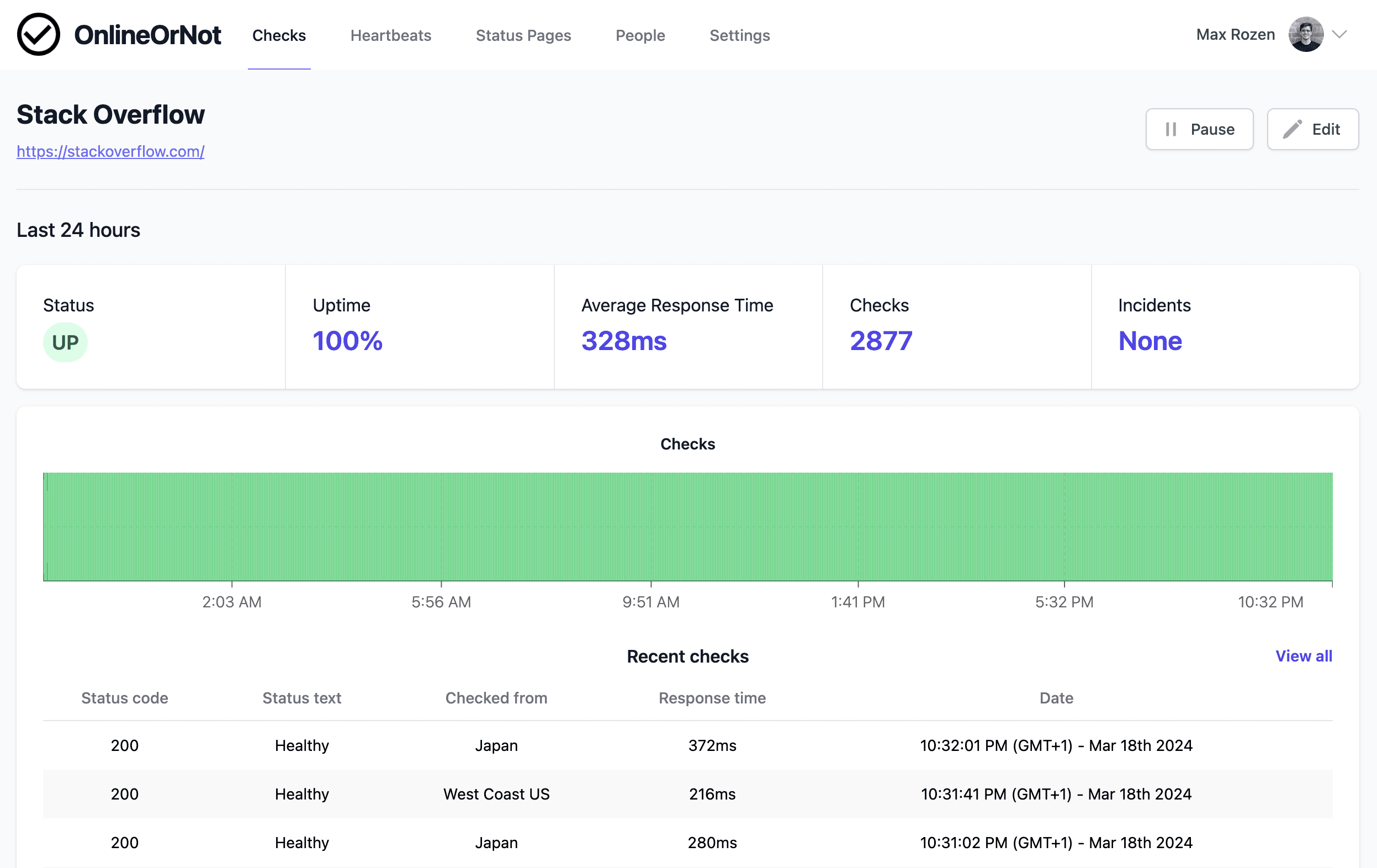
Task: Click the 10:31:02 PM date cell
Action: [x=1056, y=842]
